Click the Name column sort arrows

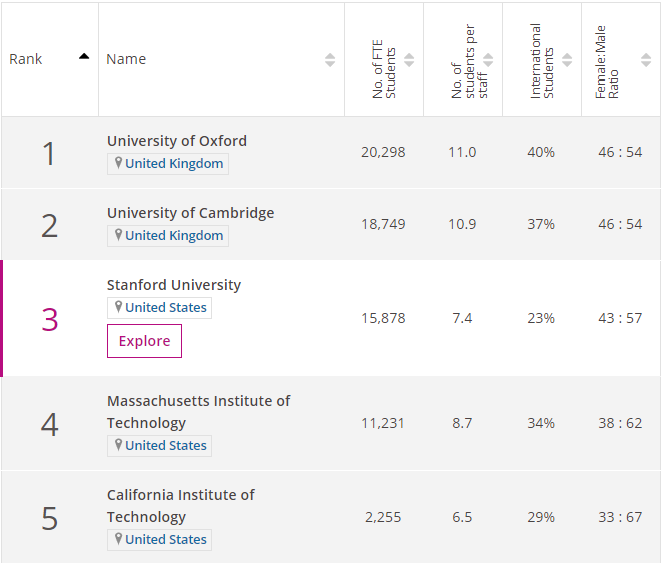point(330,60)
